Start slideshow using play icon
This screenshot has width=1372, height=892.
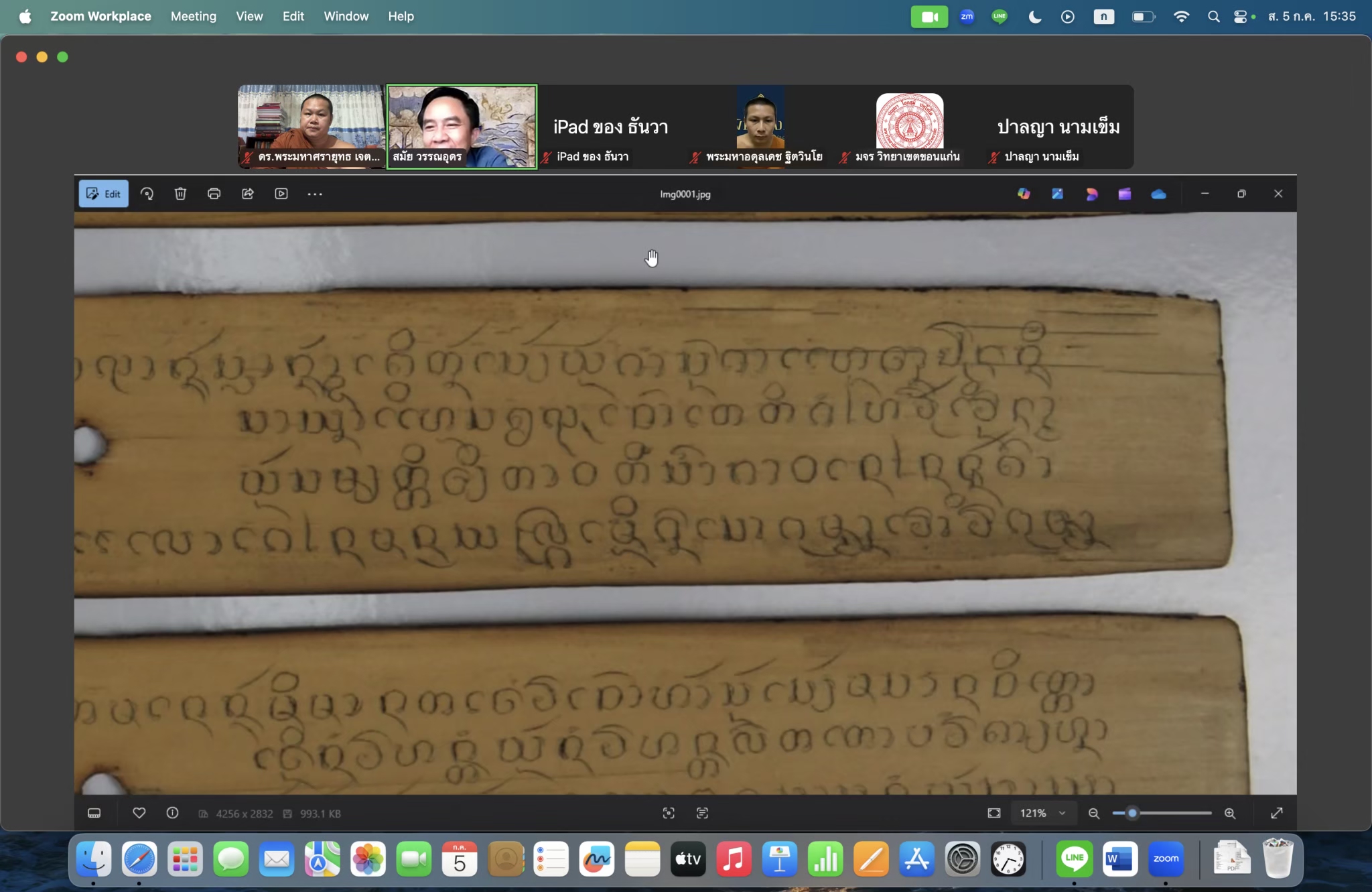pos(281,194)
